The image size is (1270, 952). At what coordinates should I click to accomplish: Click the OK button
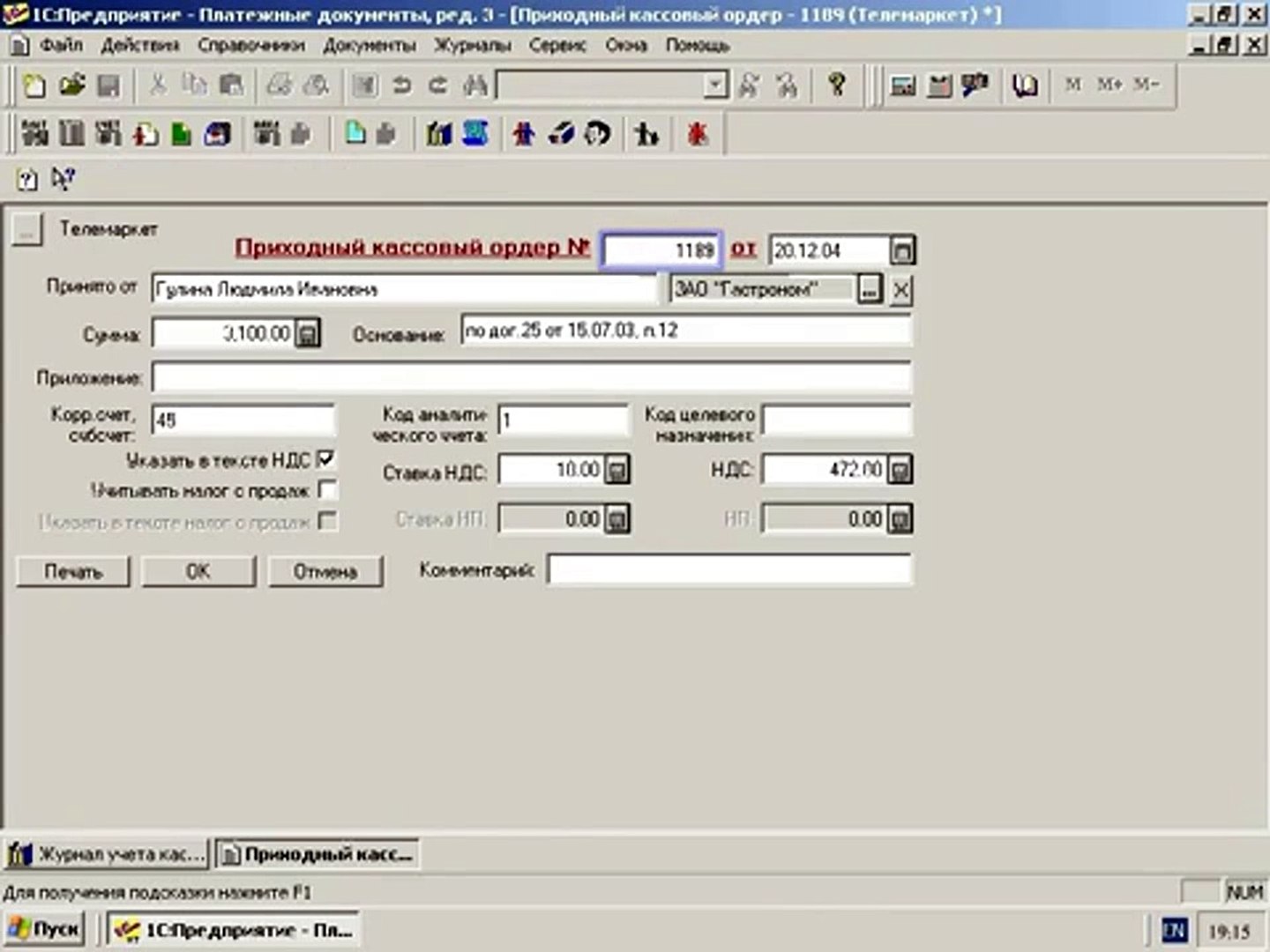(x=198, y=571)
